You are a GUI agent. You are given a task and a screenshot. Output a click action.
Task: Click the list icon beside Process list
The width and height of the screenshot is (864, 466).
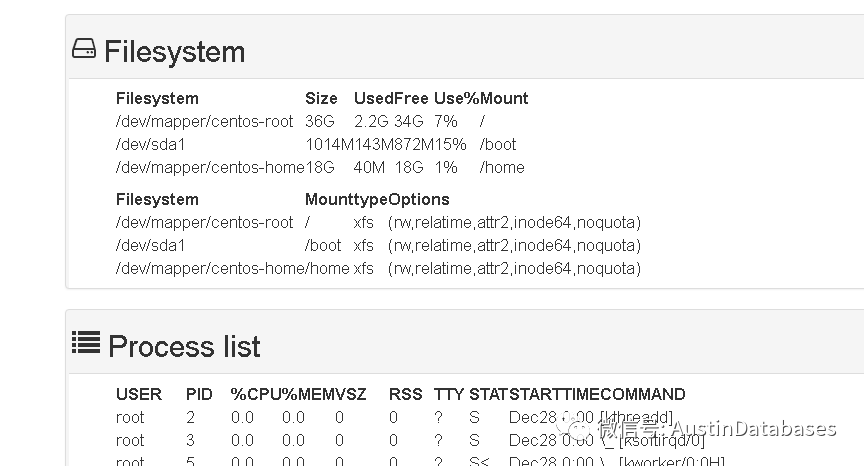86,343
